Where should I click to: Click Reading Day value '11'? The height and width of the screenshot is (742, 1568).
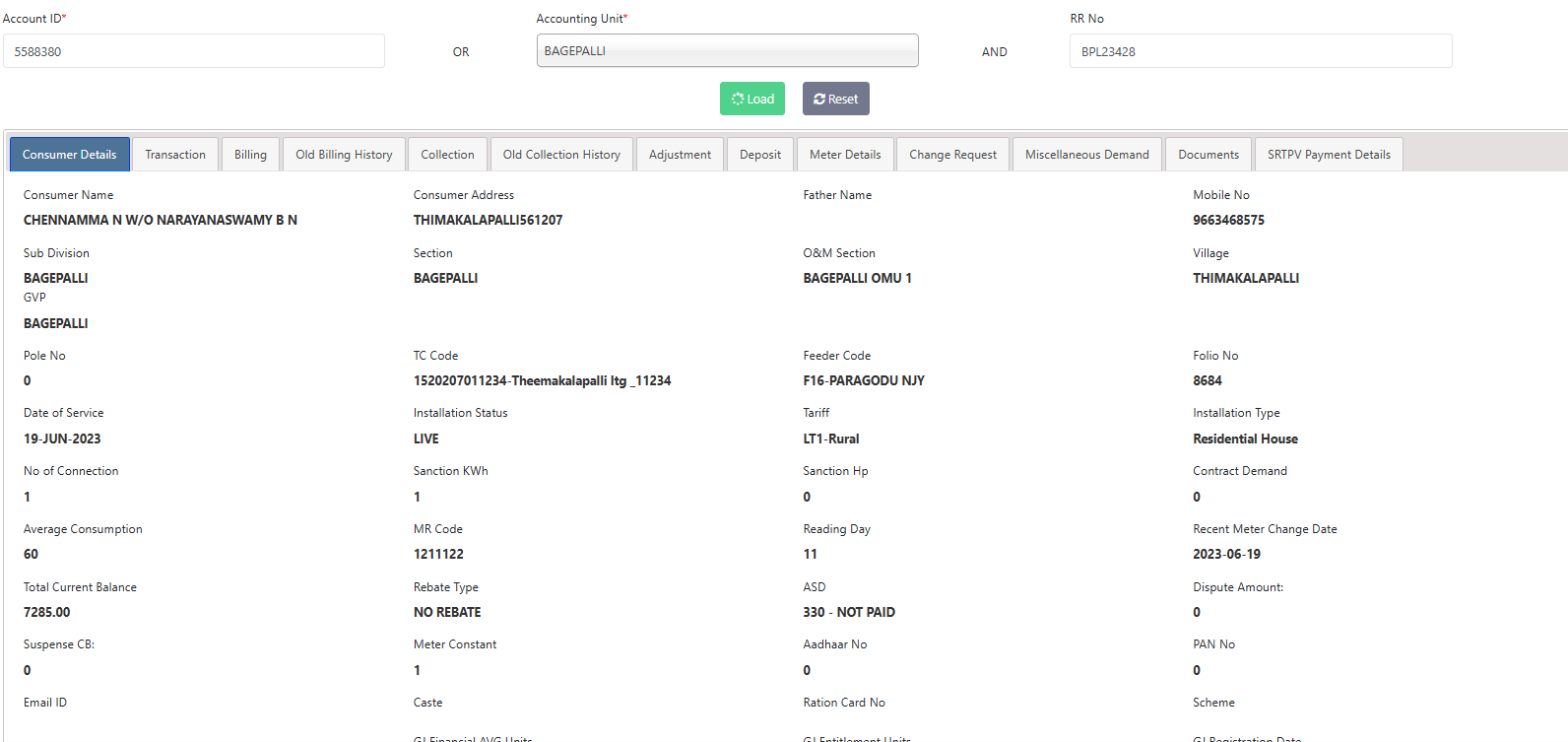click(x=810, y=554)
